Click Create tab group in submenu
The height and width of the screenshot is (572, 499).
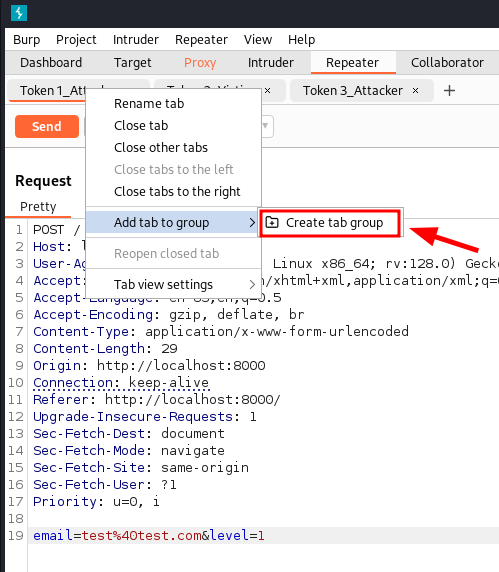[x=330, y=222]
